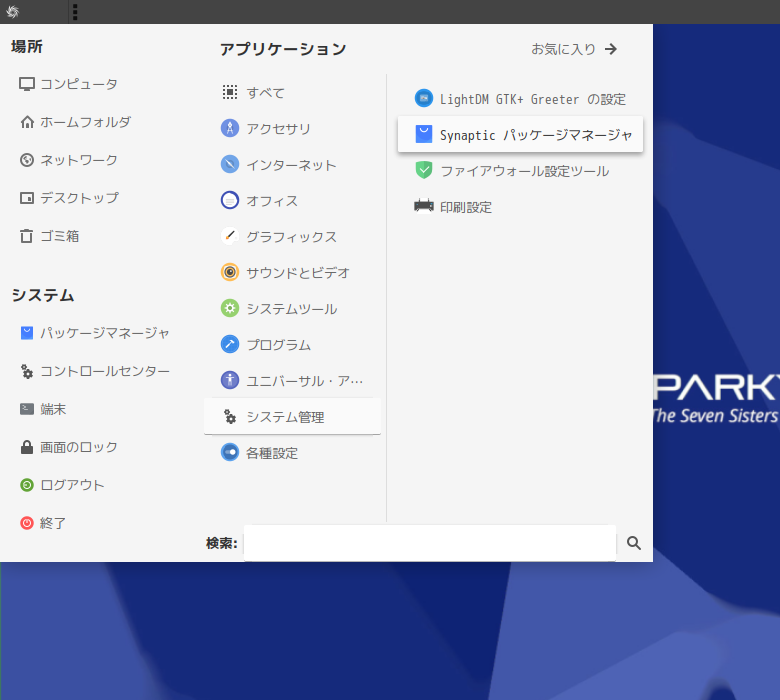Open the アクセサリ category label
The height and width of the screenshot is (700, 780).
coord(279,129)
